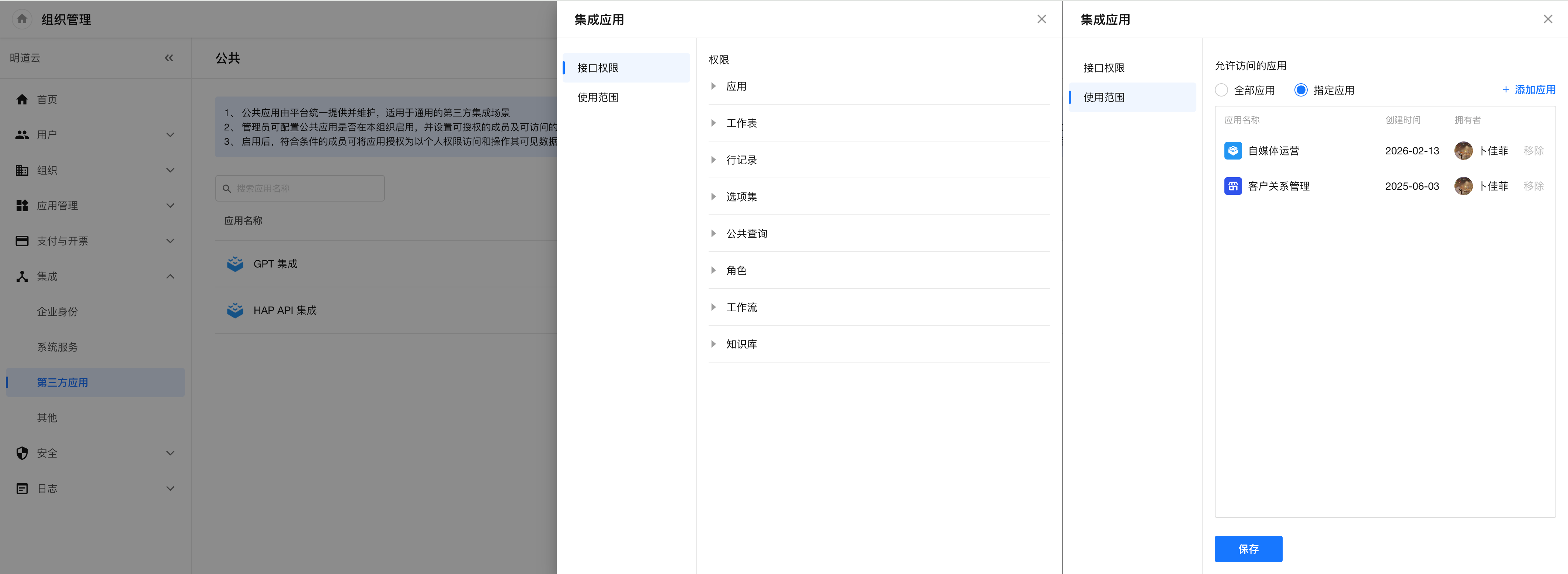
Task: Click the 安全 shield icon in sidebar
Action: coord(22,453)
